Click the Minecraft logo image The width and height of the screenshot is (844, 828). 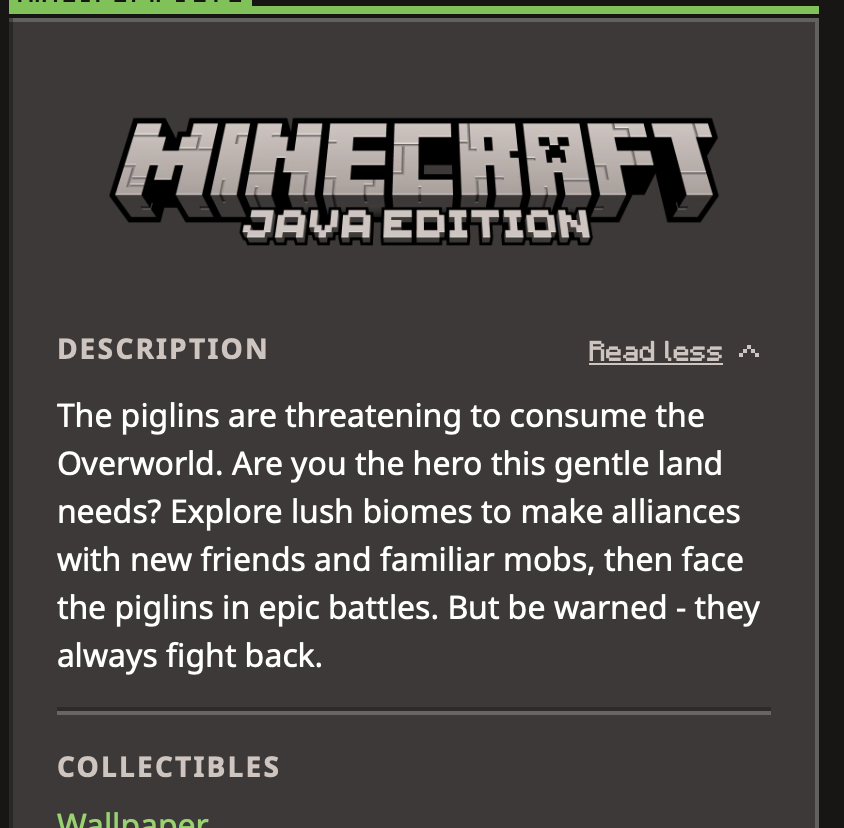tap(414, 181)
